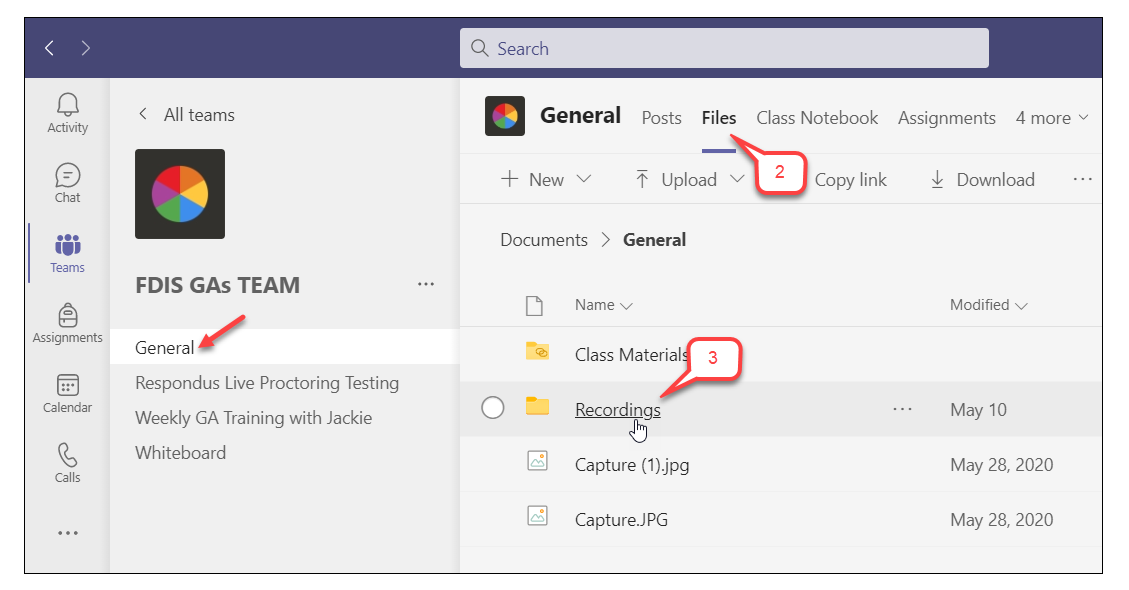Open Chat in the sidebar

[x=67, y=182]
